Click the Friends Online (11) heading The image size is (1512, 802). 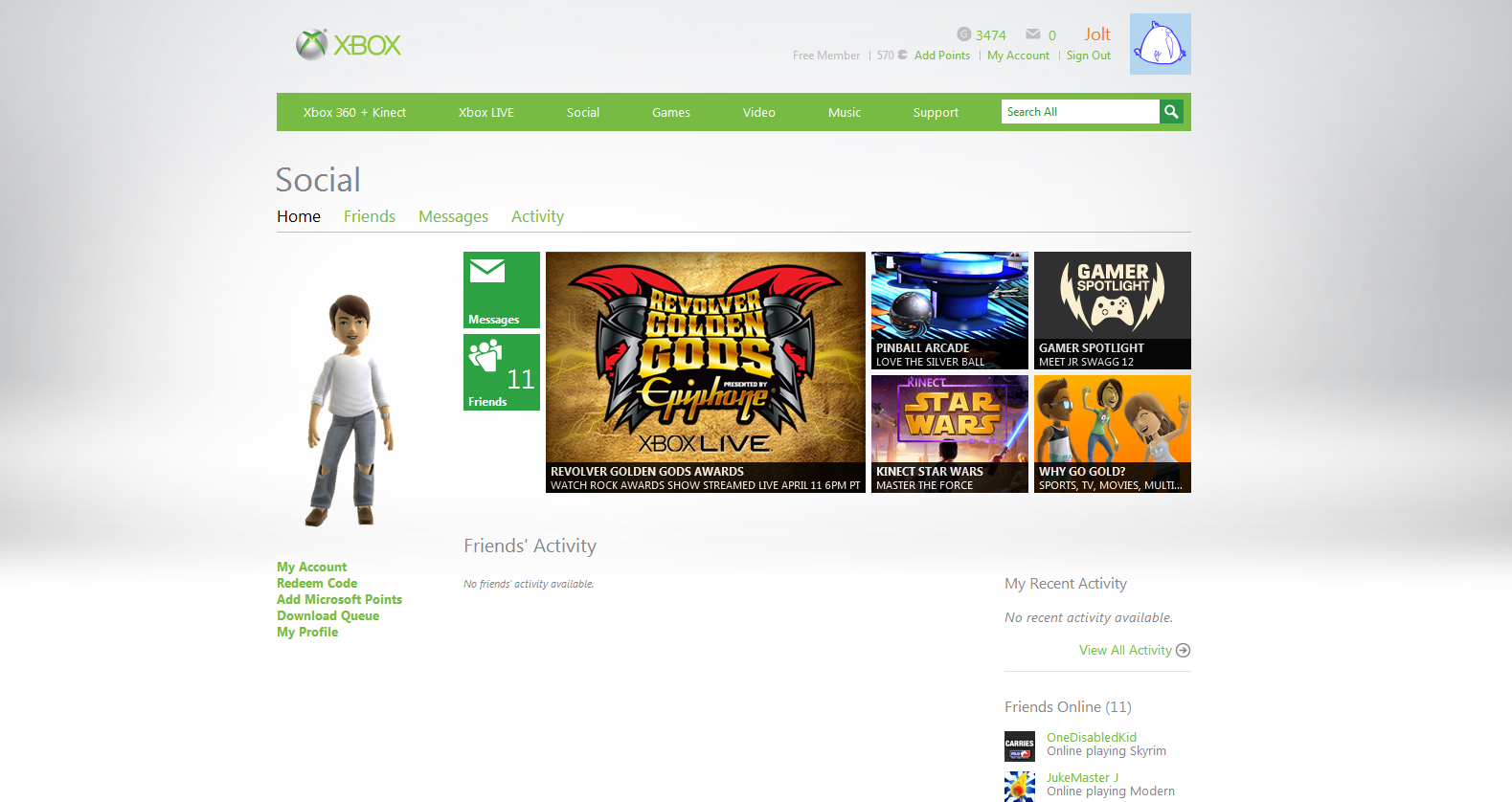tap(1068, 706)
